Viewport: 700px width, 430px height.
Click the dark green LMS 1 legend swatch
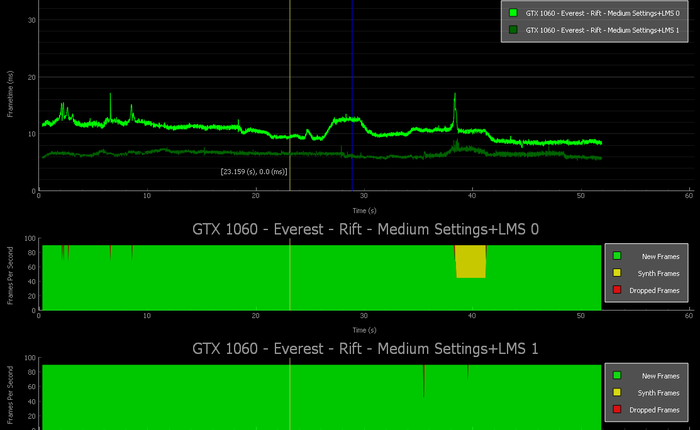(513, 30)
